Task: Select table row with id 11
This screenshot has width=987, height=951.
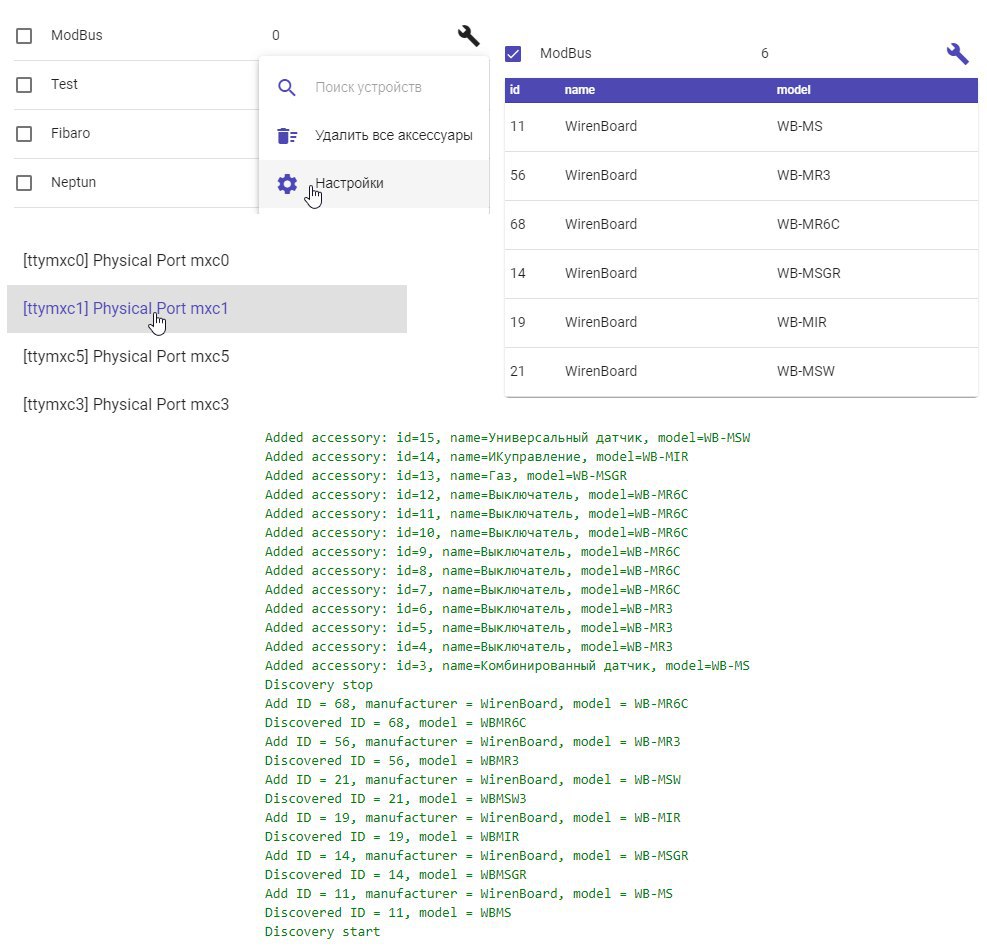Action: [741, 127]
